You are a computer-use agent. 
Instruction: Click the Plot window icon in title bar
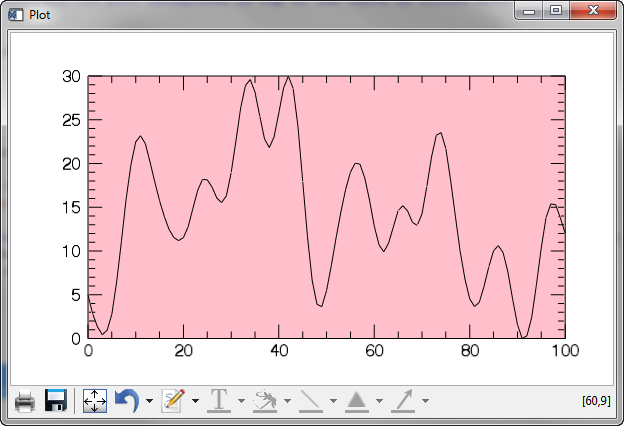click(15, 14)
